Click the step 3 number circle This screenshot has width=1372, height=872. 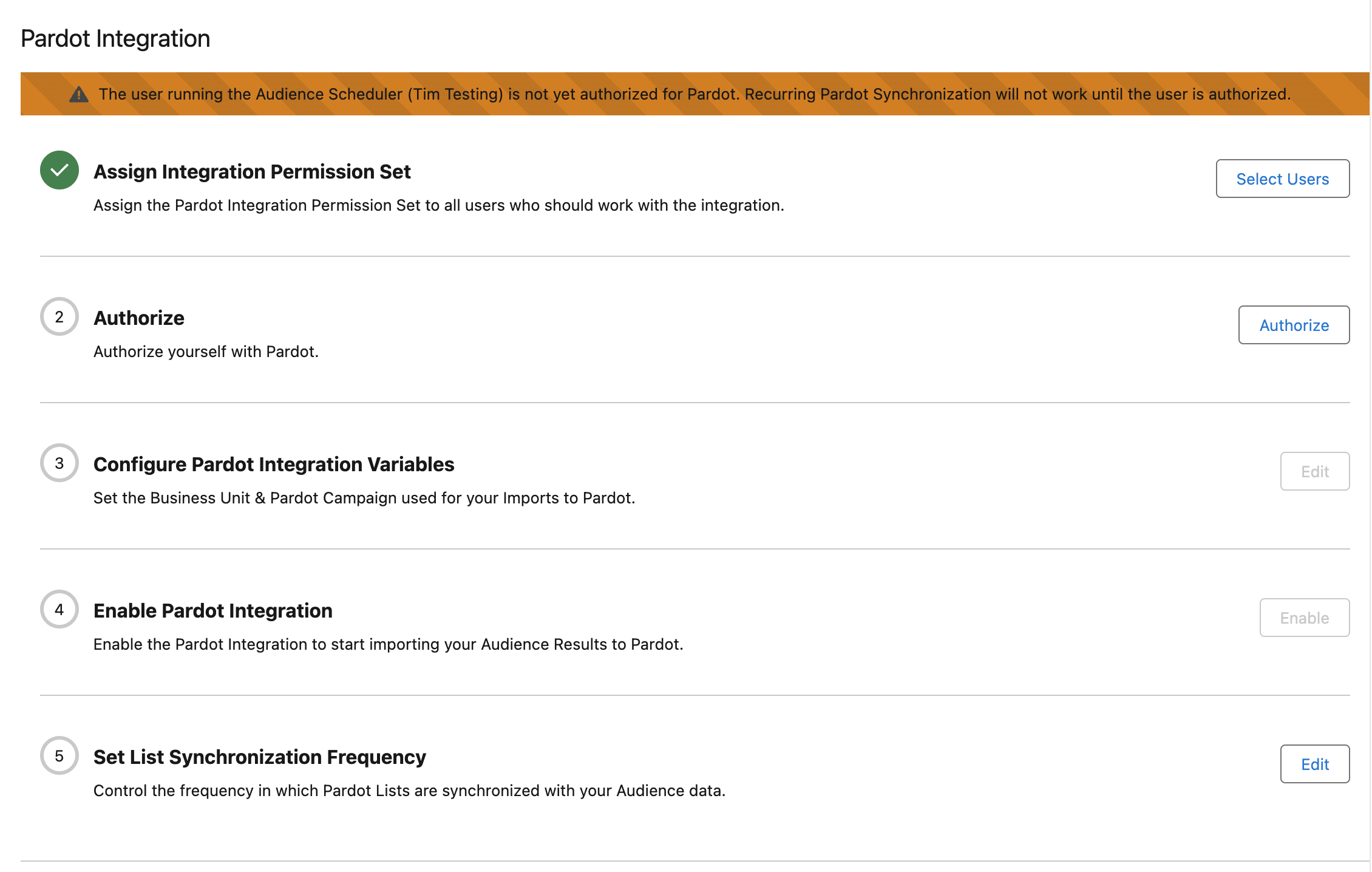coord(59,463)
